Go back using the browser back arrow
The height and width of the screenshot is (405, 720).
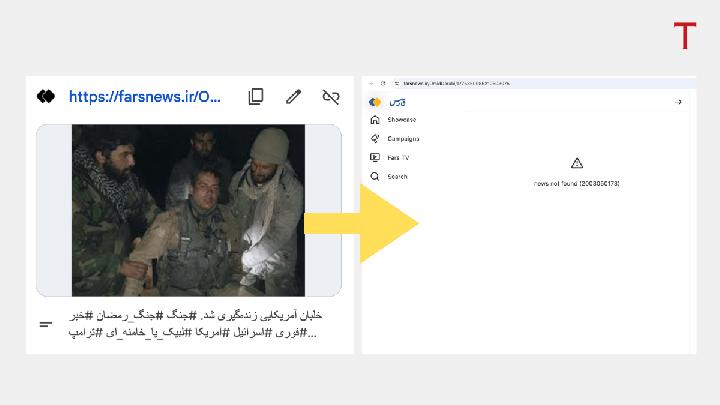[369, 83]
